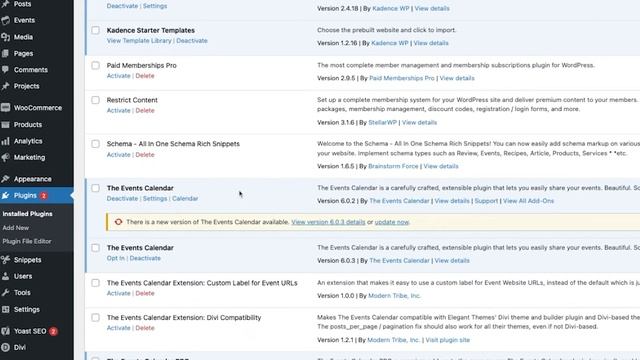
Task: Delete Paid Memberships Pro plugin
Action: [x=145, y=76]
